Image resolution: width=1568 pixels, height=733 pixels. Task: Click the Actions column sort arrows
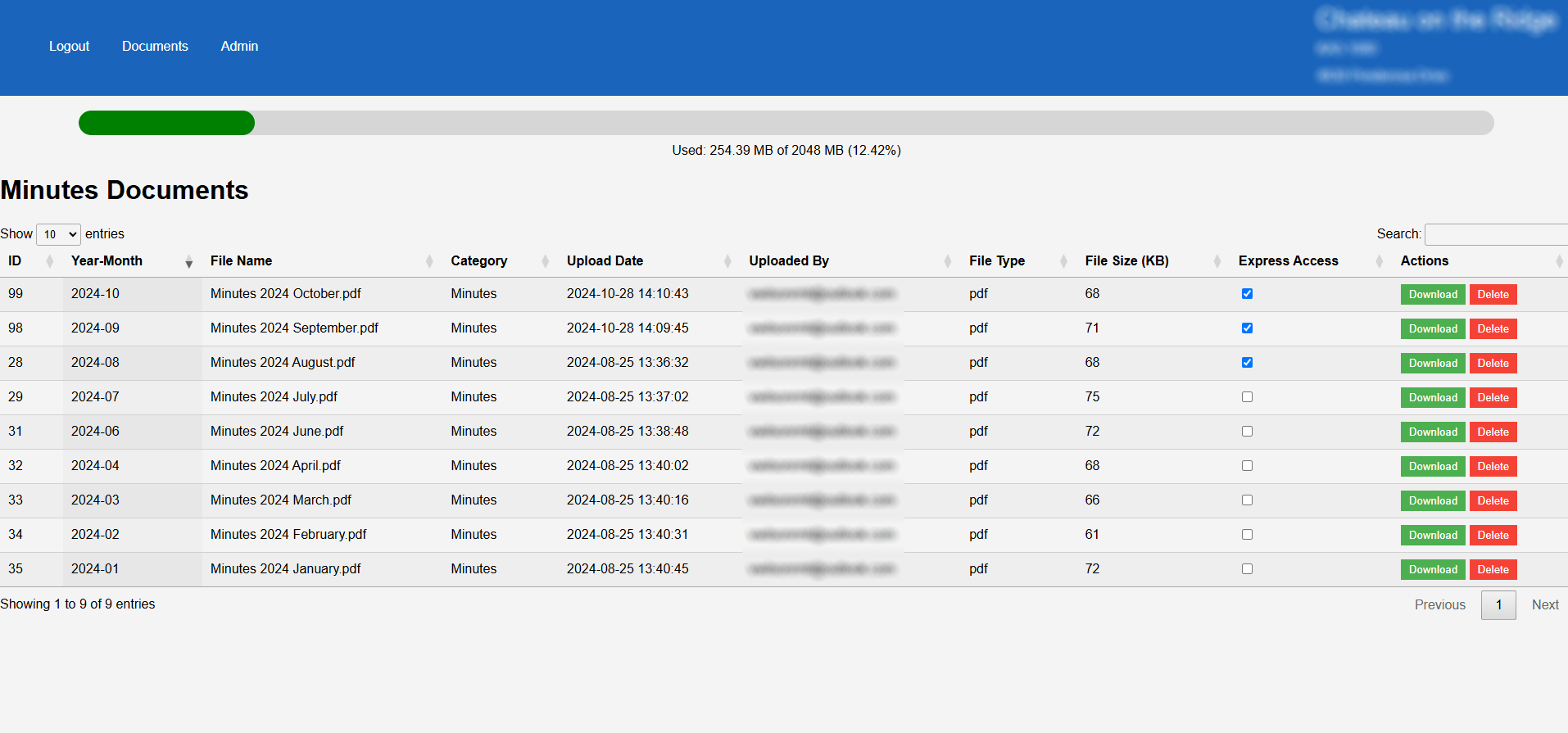(x=1559, y=261)
